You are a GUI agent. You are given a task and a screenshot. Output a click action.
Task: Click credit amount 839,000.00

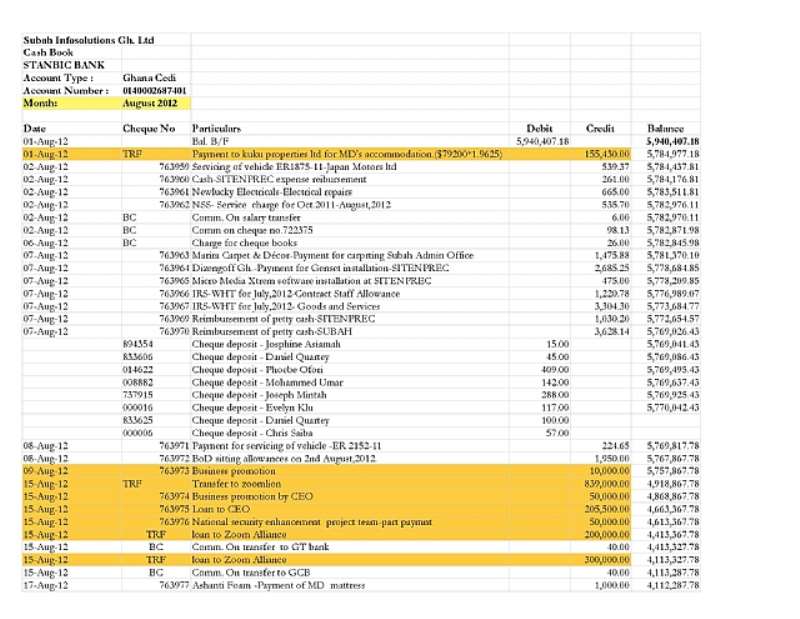coord(607,484)
